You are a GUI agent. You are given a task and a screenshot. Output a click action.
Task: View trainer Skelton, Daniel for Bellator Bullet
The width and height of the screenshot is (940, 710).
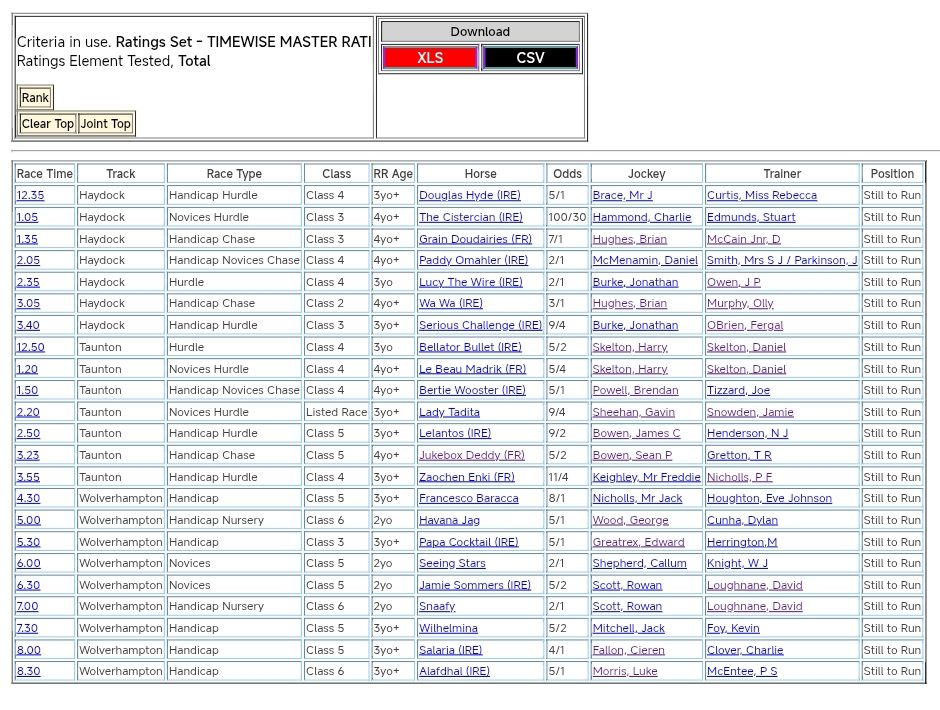coord(746,347)
